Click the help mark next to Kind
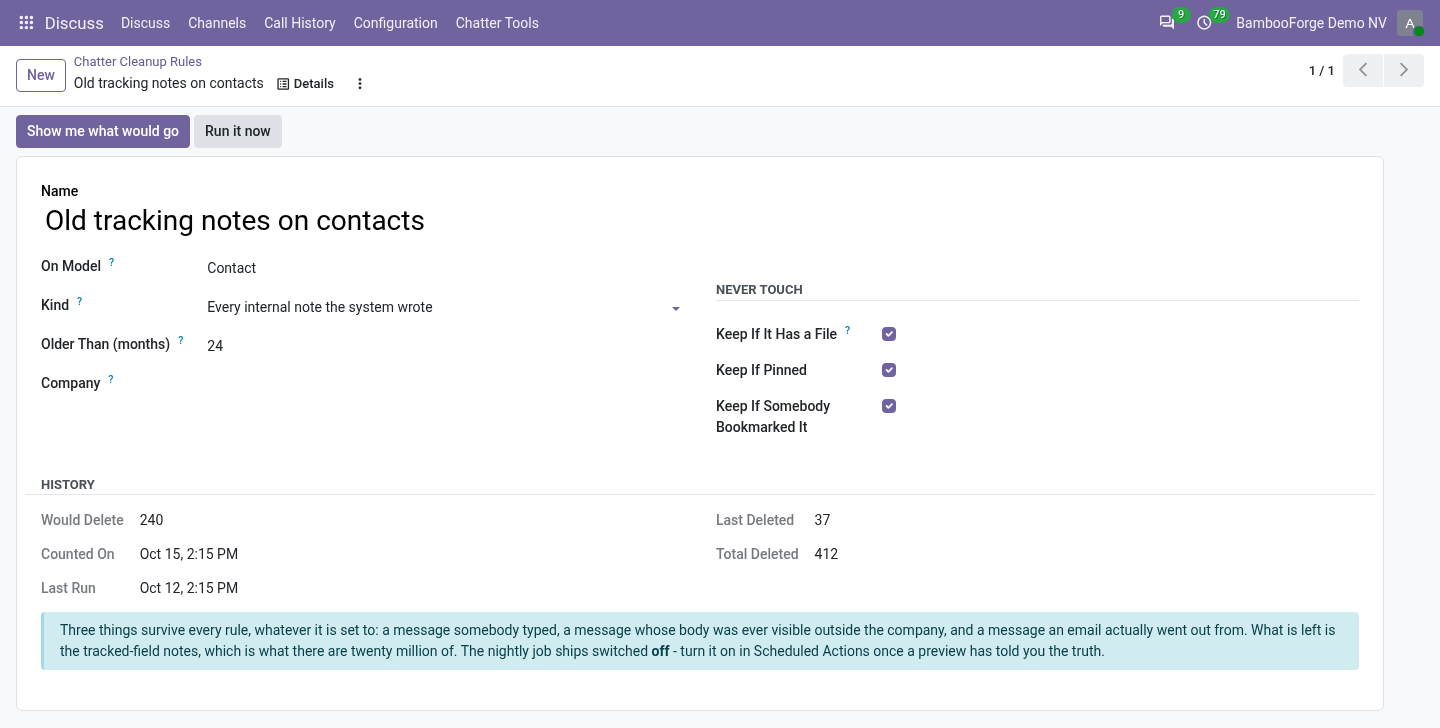 point(80,302)
